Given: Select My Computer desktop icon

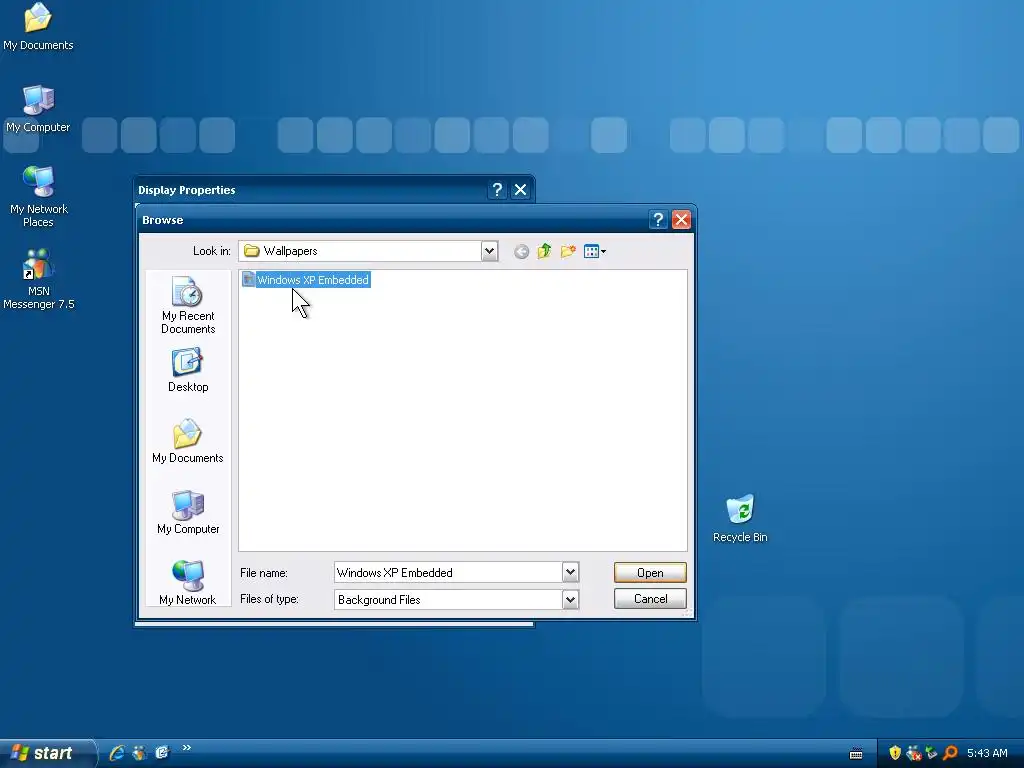Looking at the screenshot, I should pos(38,109).
